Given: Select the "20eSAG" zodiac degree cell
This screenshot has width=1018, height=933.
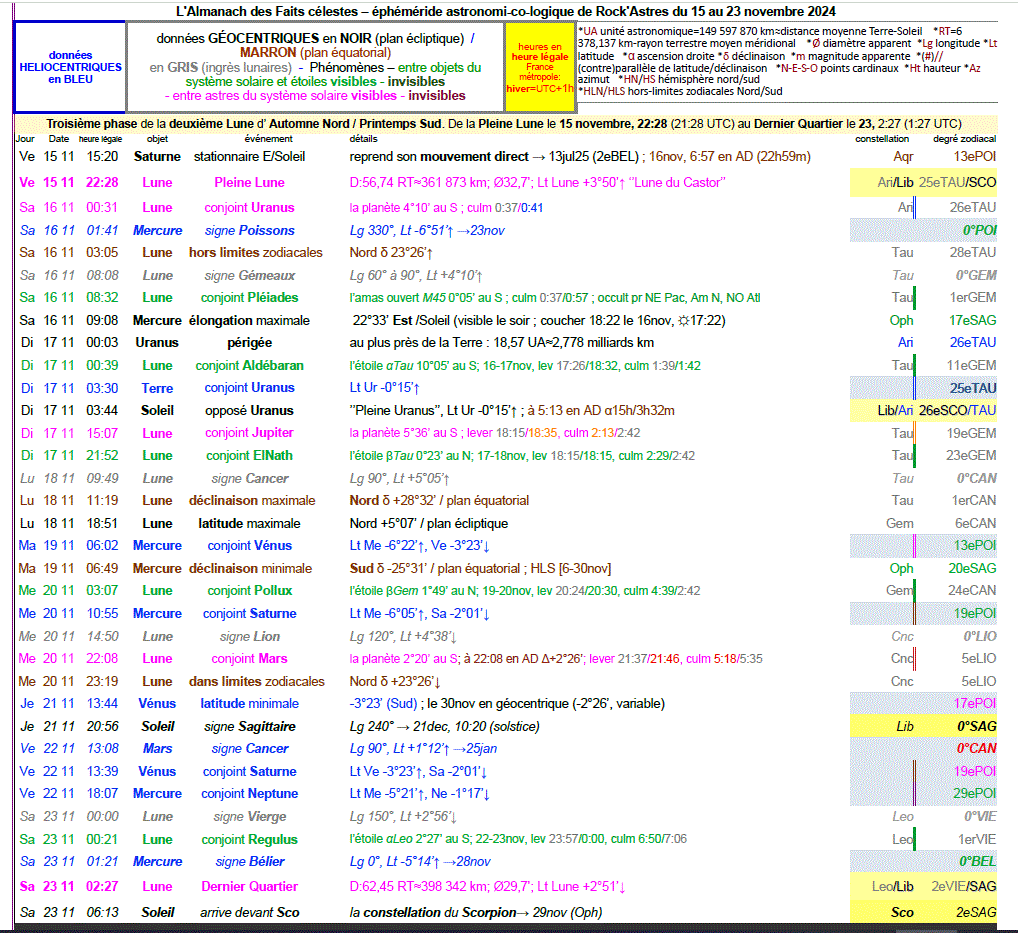Looking at the screenshot, I should [x=972, y=569].
